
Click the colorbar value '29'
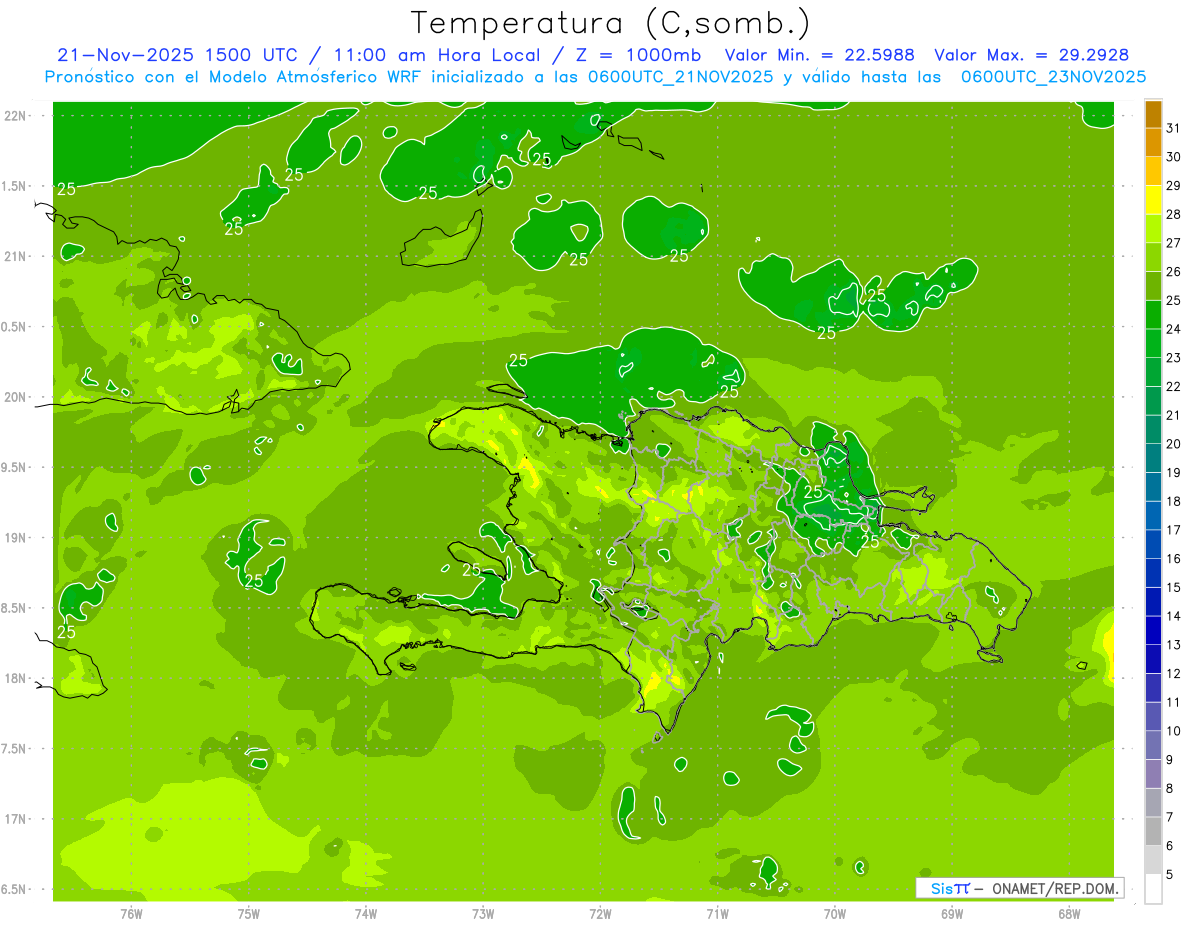[1174, 185]
